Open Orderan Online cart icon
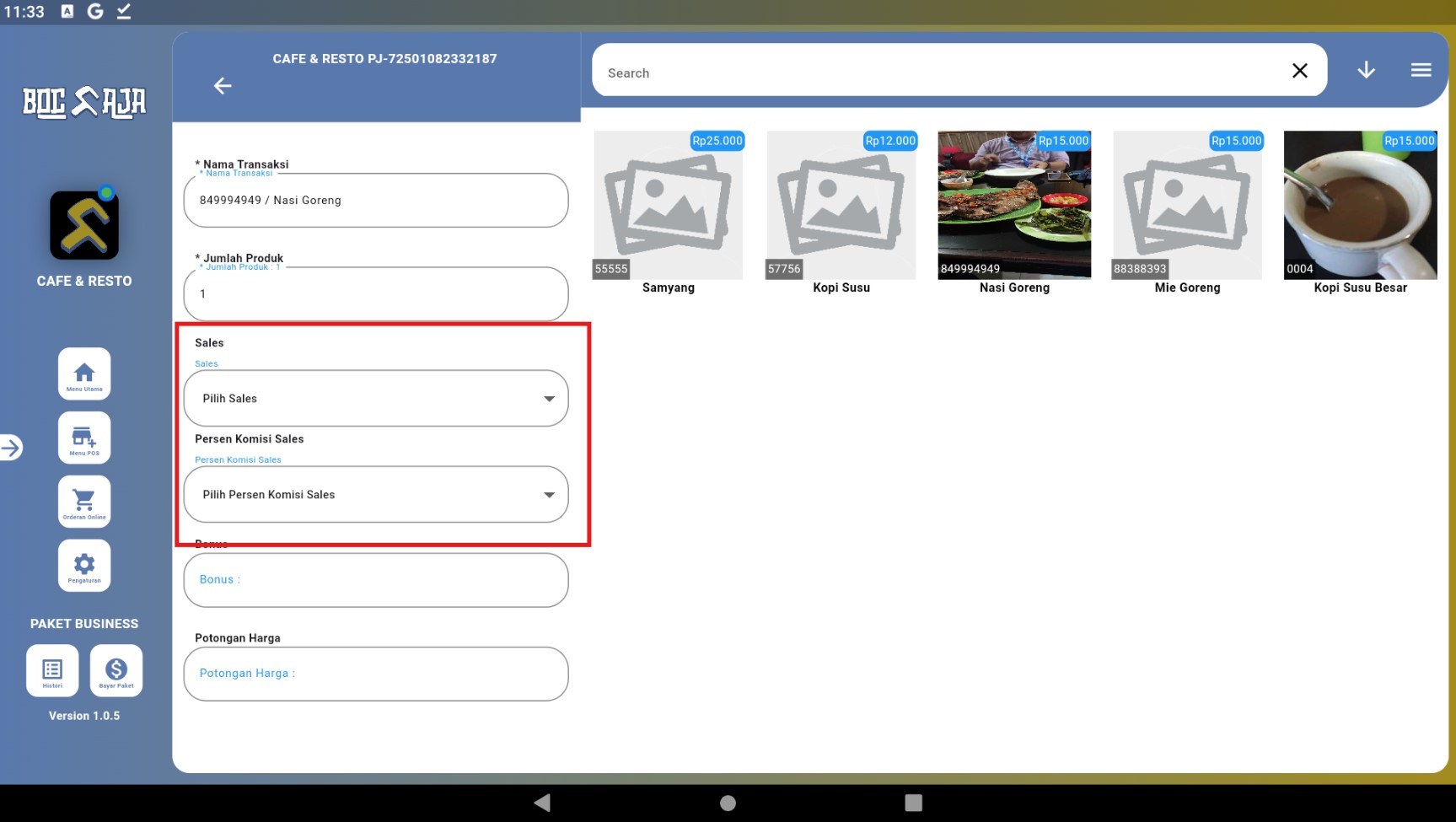Screen dimensions: 1456x822 pos(84,502)
